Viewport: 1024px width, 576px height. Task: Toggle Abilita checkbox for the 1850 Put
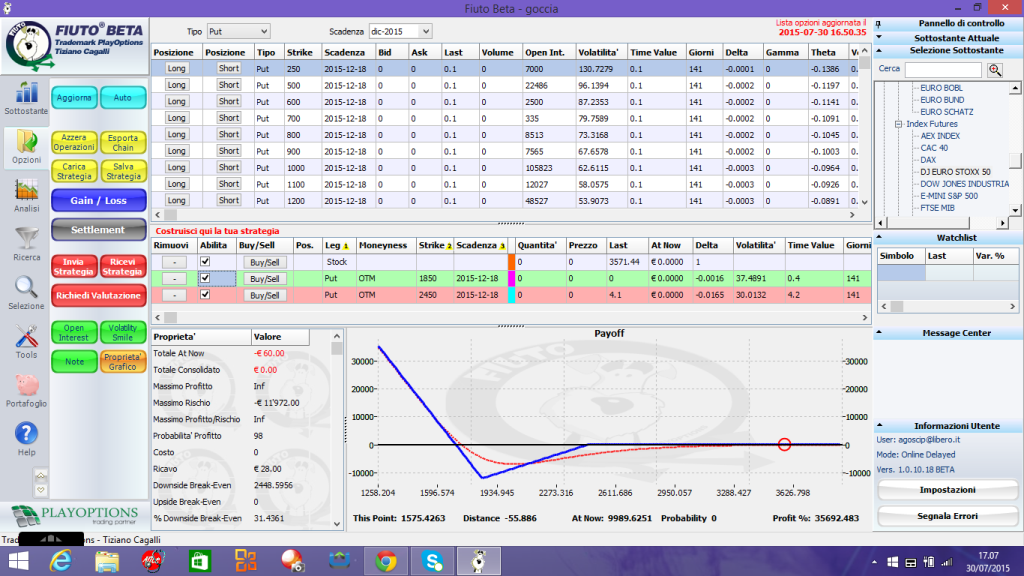205,278
